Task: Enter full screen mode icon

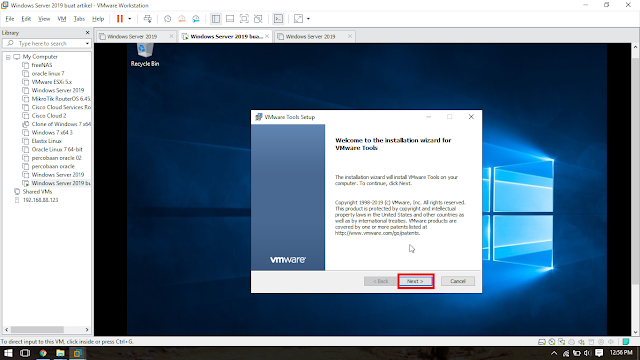Action: coord(244,19)
